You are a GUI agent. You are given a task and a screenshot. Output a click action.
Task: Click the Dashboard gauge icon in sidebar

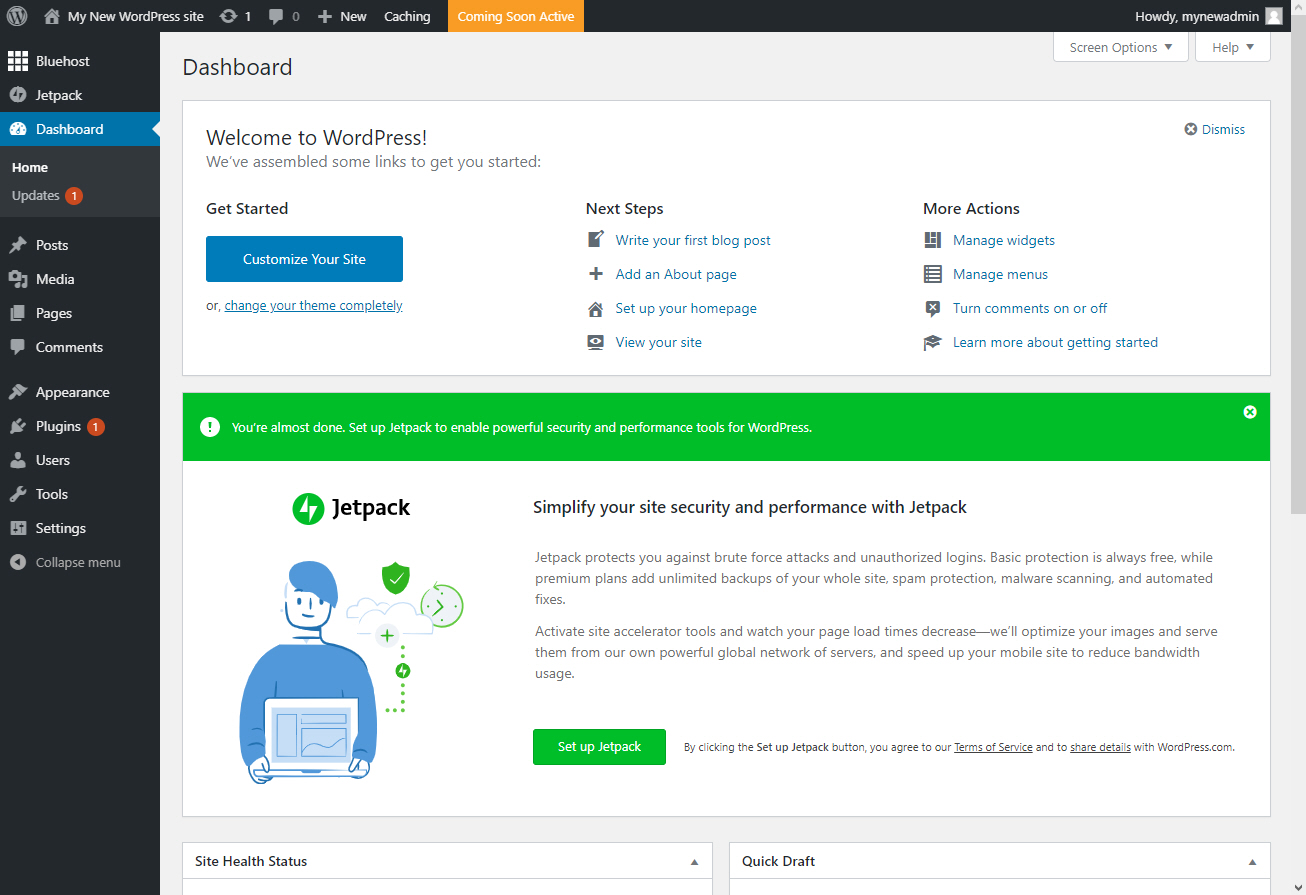click(x=18, y=129)
